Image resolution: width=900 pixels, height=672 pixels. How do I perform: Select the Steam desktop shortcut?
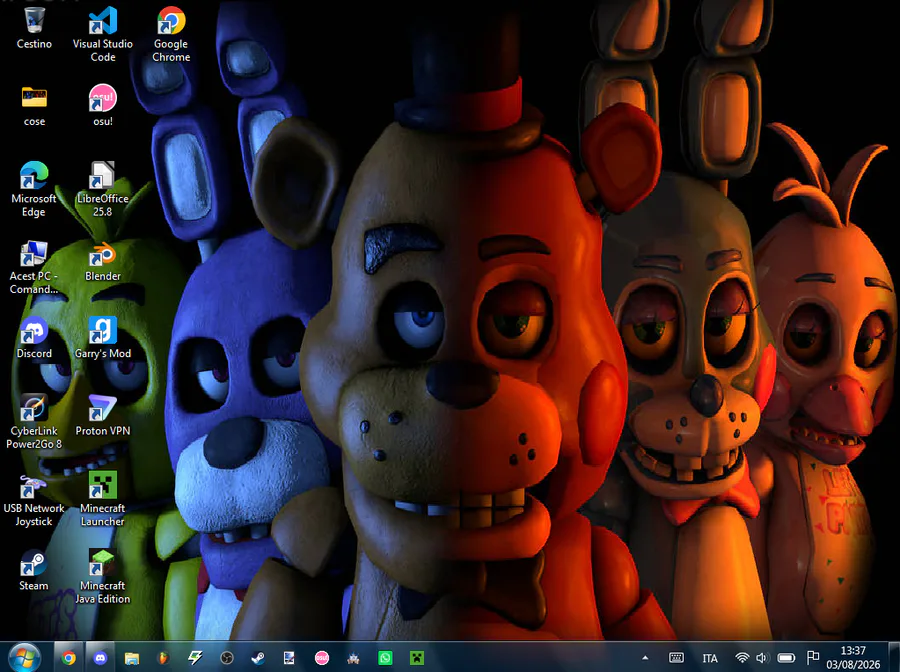click(34, 571)
